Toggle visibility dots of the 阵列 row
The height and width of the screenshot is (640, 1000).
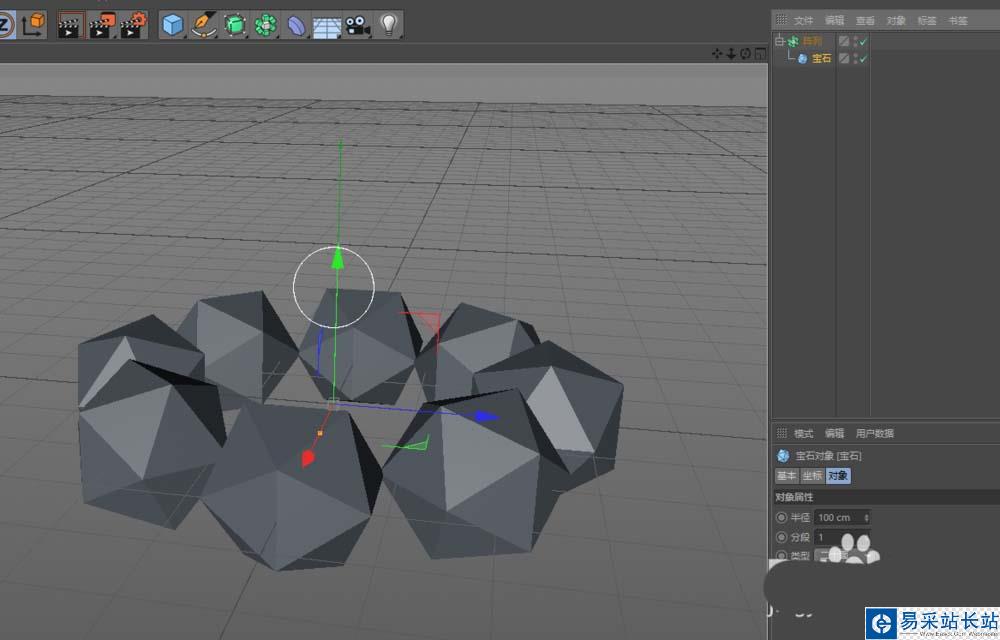point(855,41)
